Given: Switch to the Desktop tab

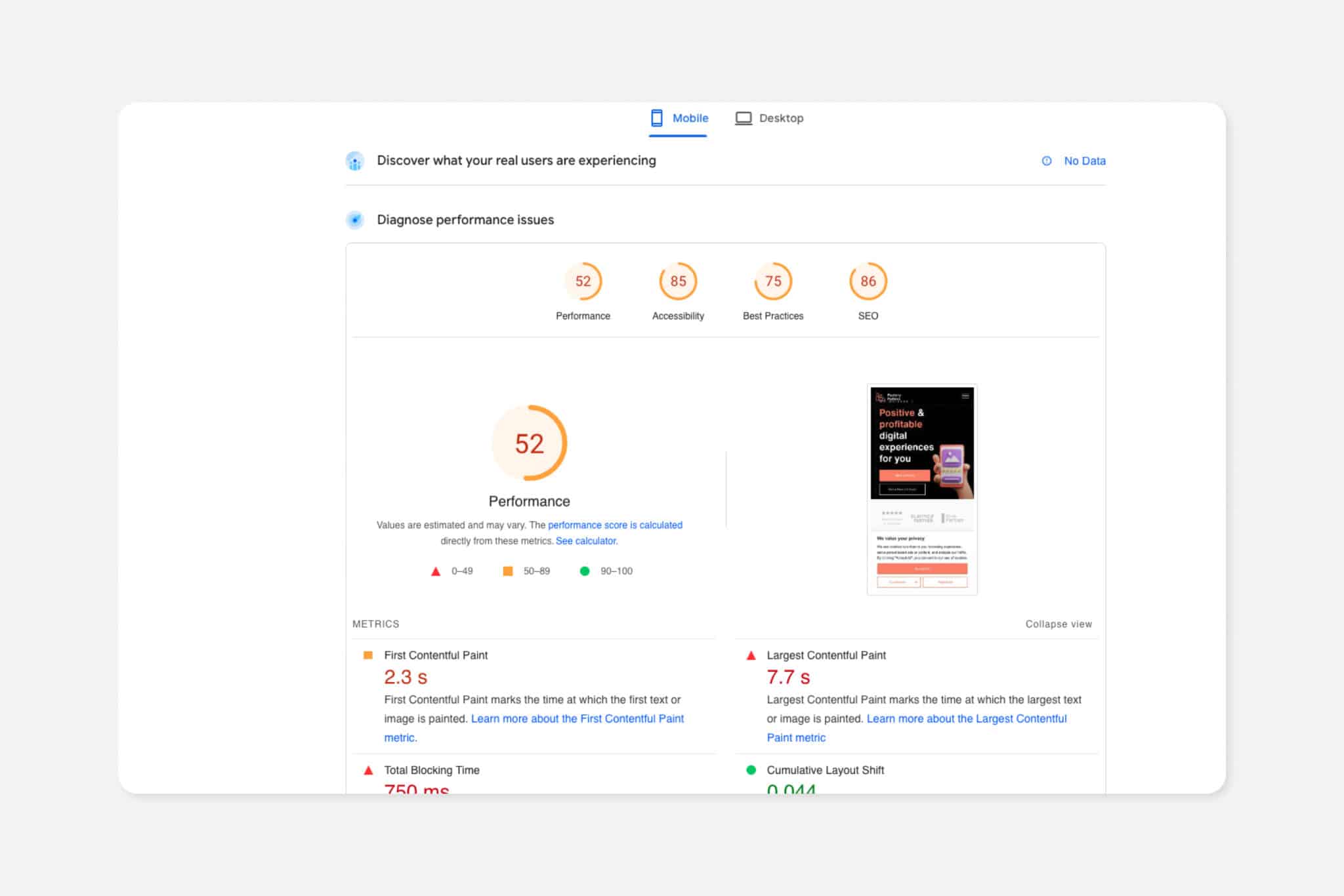Looking at the screenshot, I should click(780, 118).
